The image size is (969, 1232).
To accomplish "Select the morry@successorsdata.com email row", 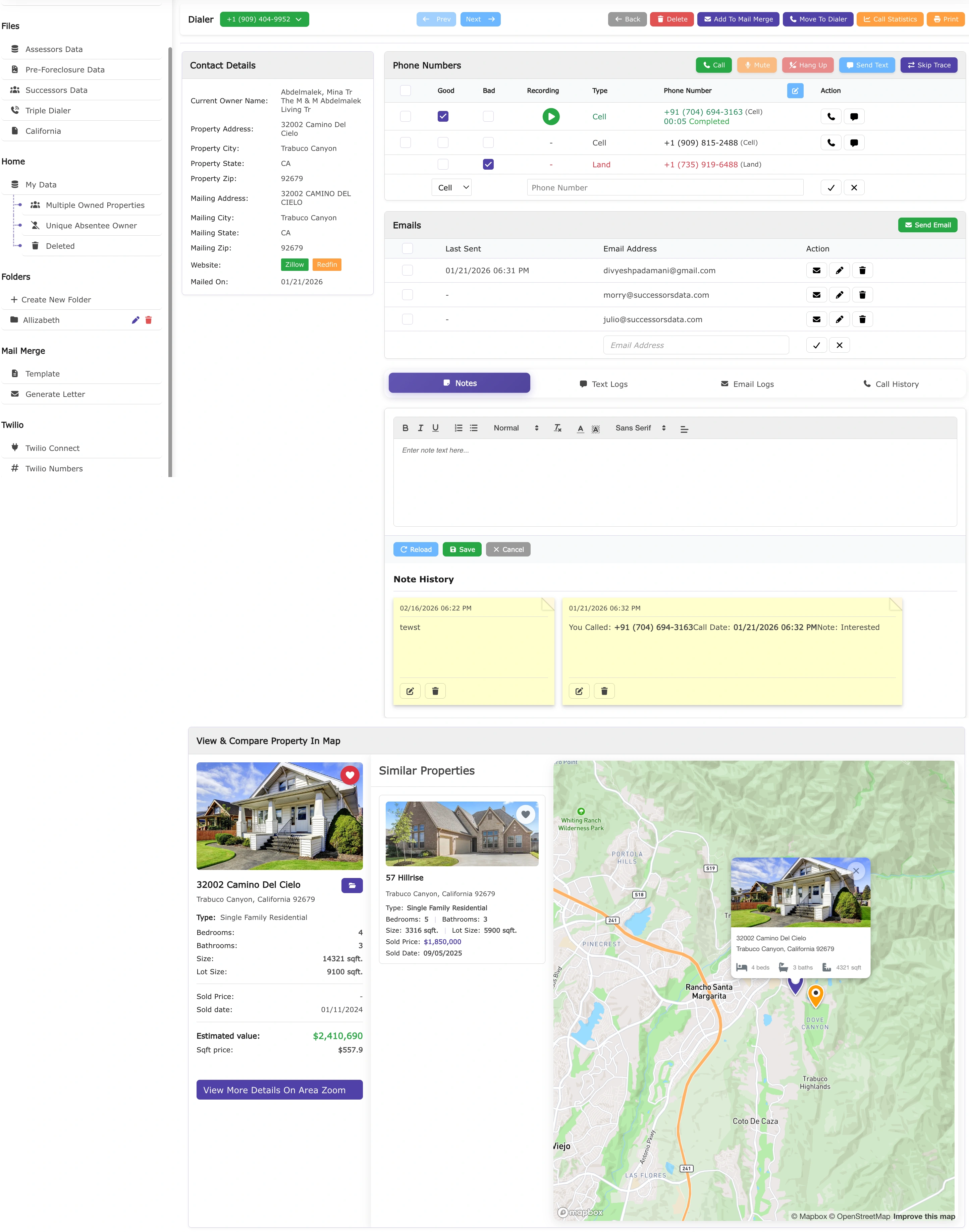I will tap(407, 295).
